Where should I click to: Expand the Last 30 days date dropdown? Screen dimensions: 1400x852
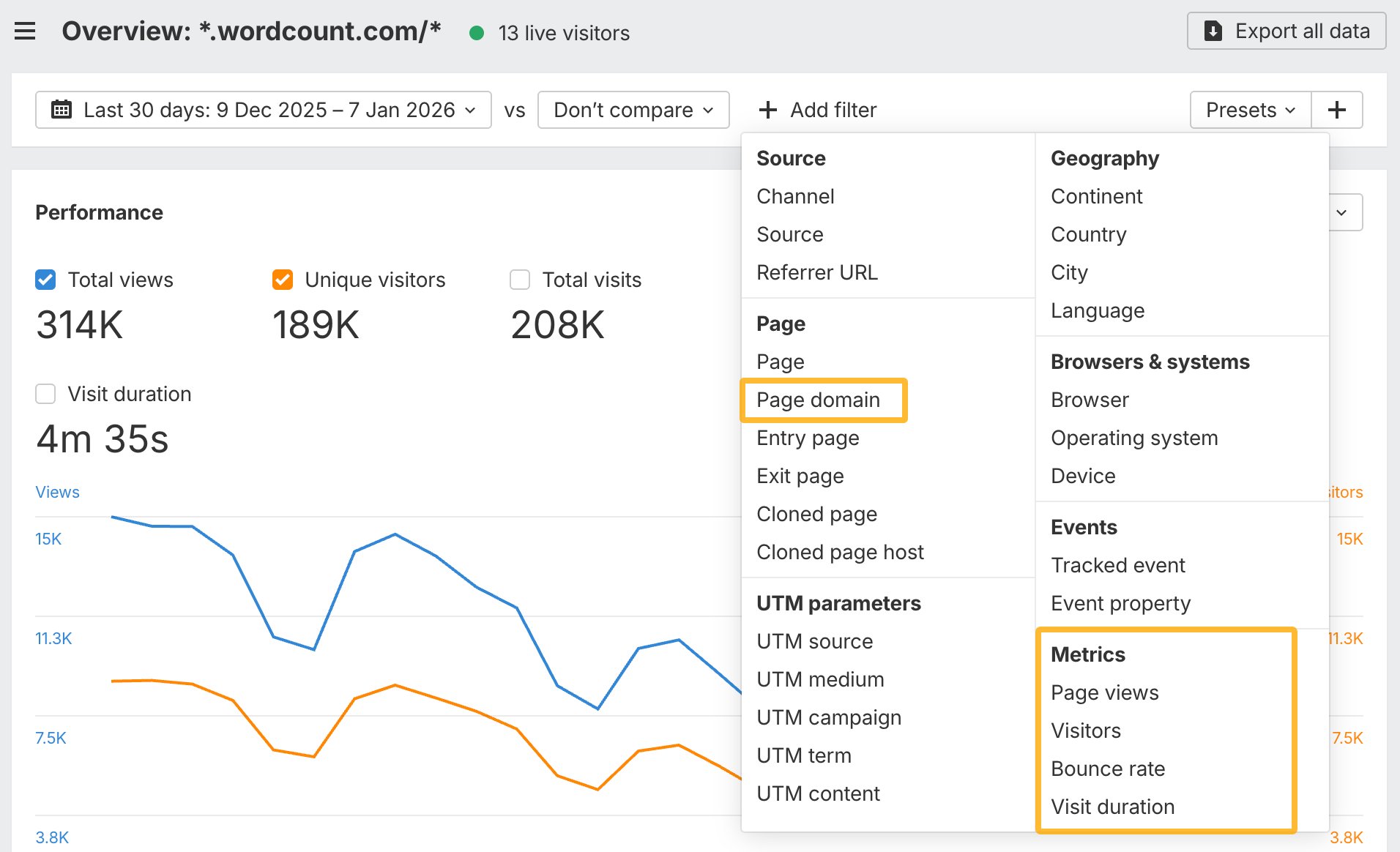(264, 110)
